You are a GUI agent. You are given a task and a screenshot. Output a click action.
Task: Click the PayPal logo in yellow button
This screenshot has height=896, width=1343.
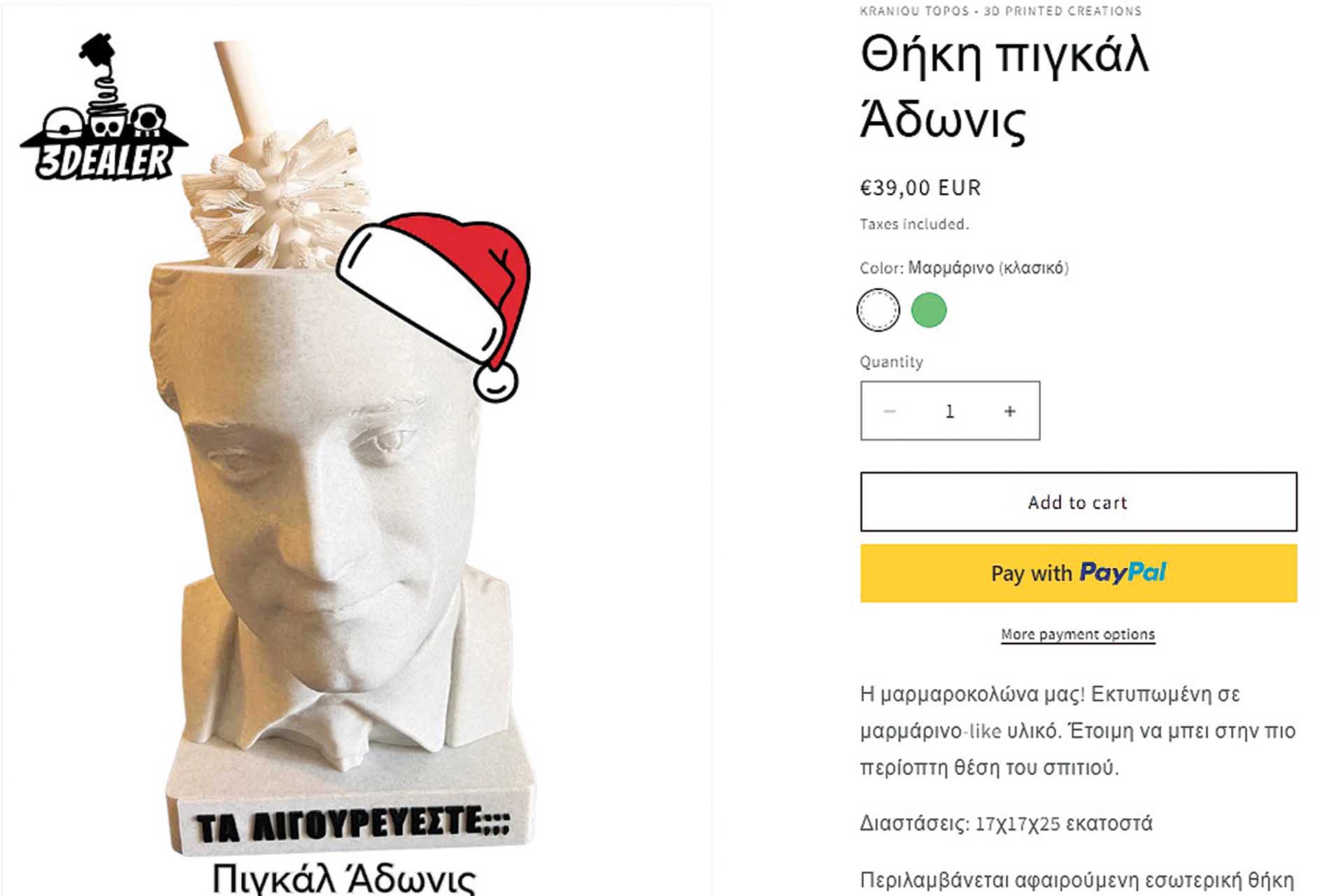pos(1123,573)
